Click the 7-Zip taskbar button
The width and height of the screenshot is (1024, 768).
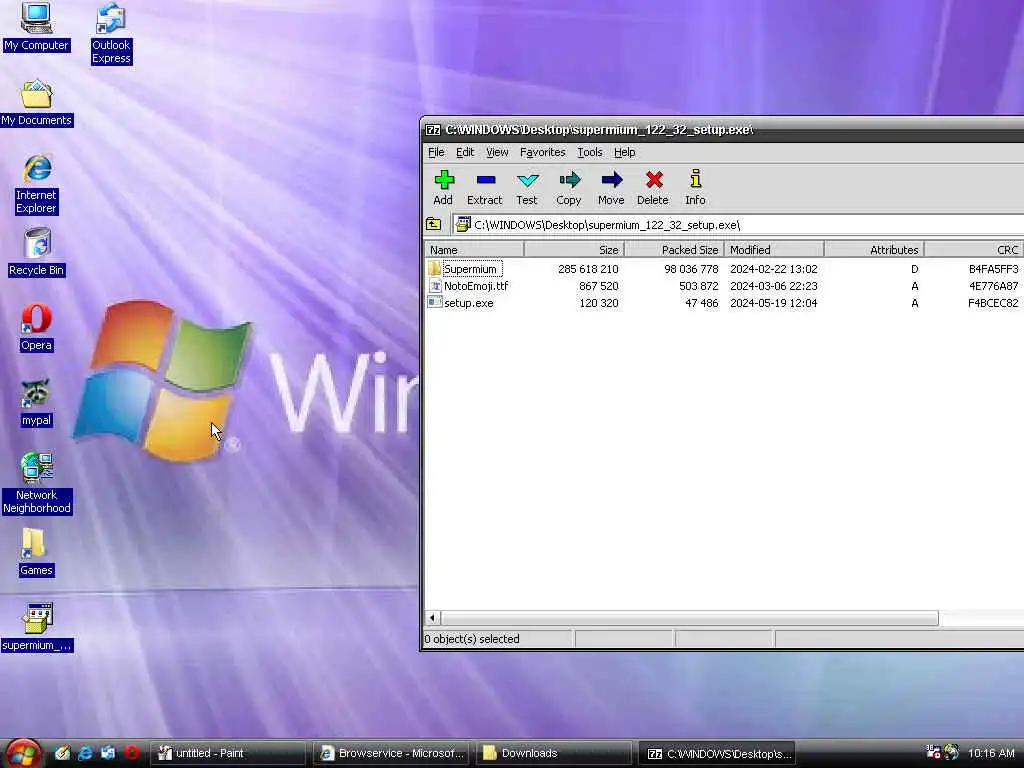[717, 754]
